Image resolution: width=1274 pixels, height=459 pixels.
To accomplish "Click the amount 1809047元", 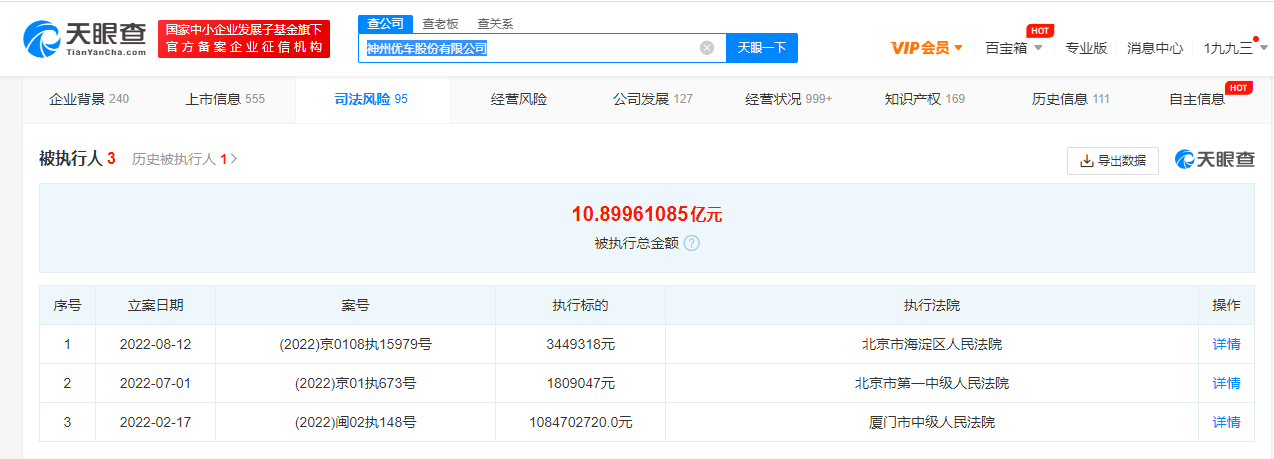I will pyautogui.click(x=580, y=383).
